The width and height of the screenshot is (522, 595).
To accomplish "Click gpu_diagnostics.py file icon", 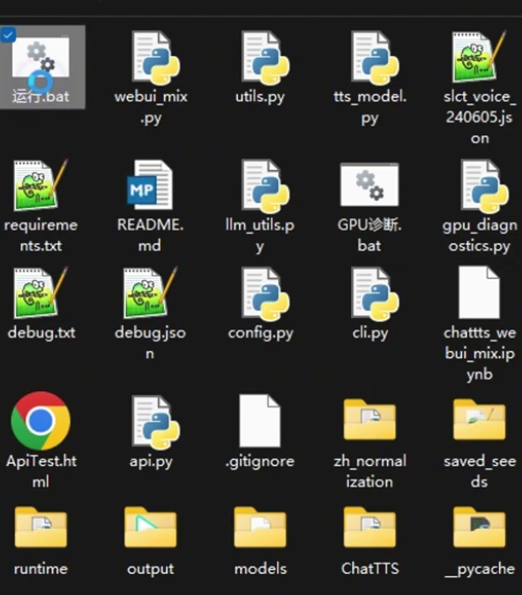I will point(484,186).
